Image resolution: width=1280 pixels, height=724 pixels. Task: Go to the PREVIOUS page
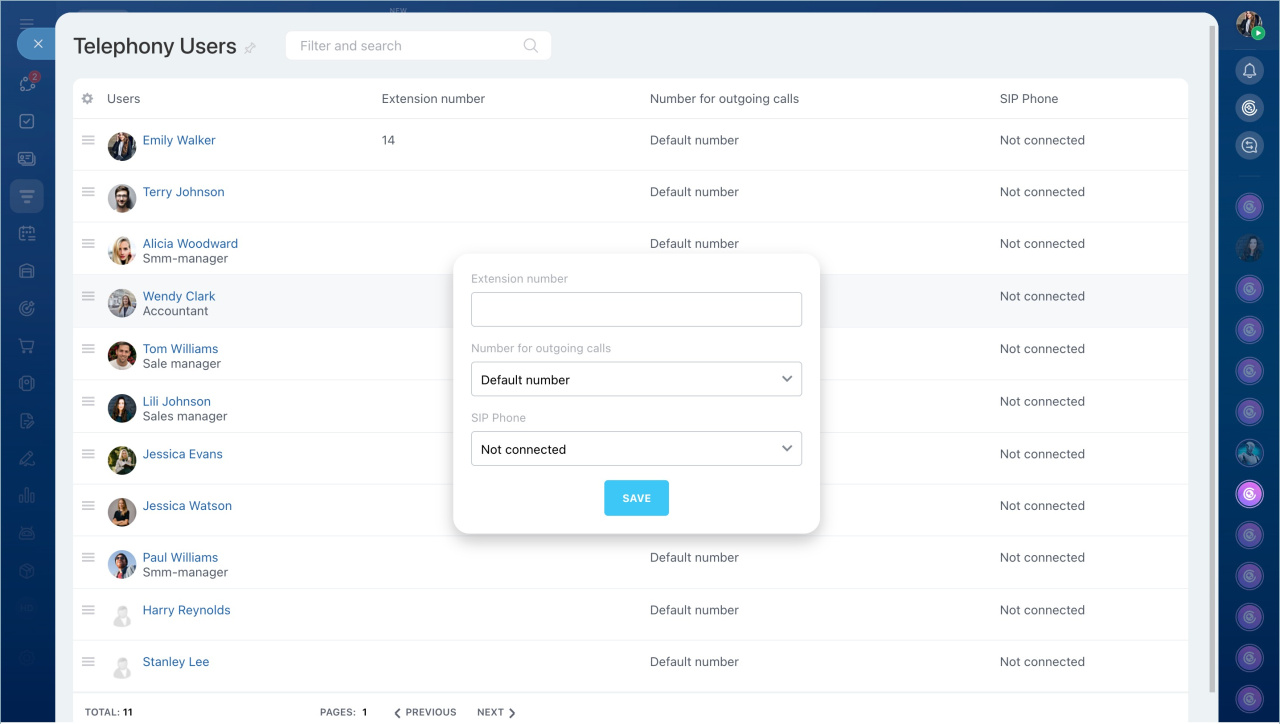coord(425,712)
